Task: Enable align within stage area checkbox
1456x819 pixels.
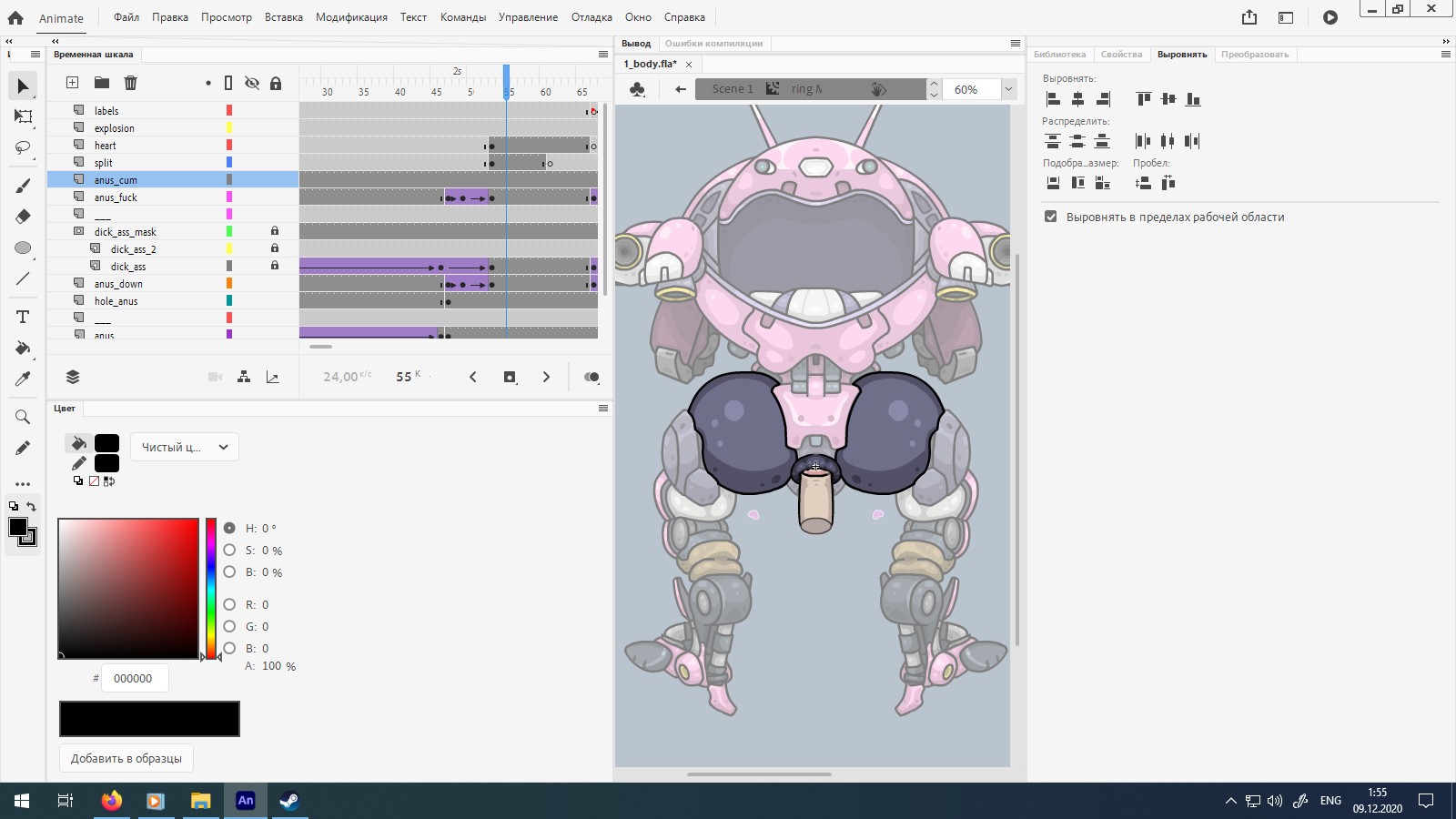Action: [1051, 217]
